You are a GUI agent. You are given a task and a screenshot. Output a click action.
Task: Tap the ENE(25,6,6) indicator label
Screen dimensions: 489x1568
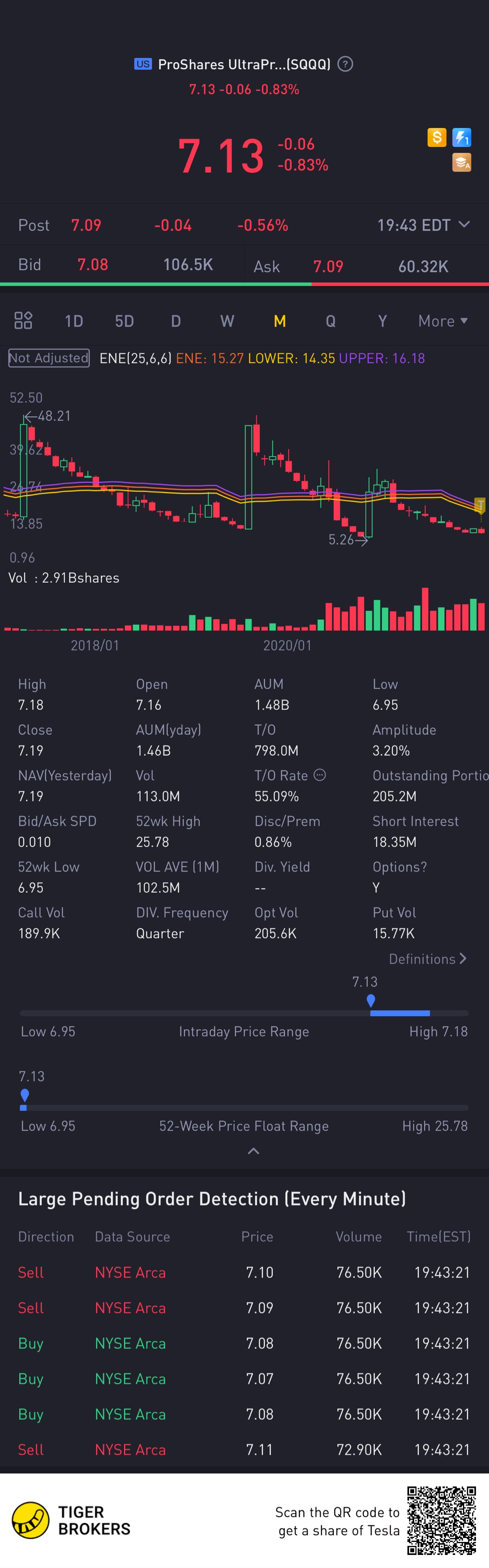click(135, 358)
